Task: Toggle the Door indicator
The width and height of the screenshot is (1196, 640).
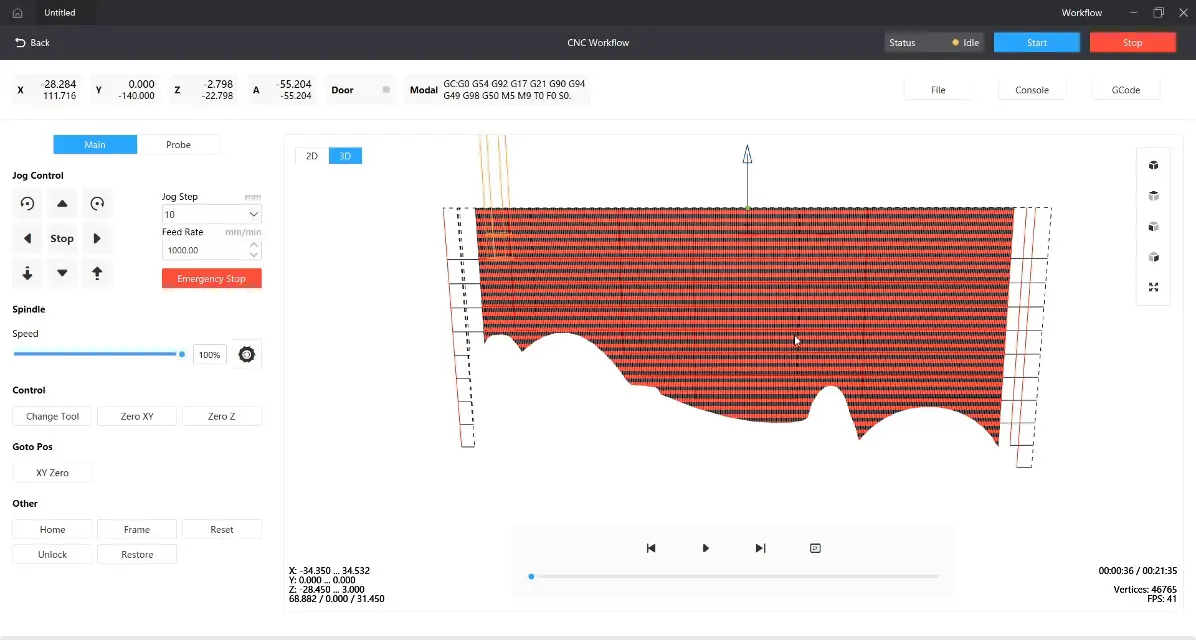Action: (386, 90)
